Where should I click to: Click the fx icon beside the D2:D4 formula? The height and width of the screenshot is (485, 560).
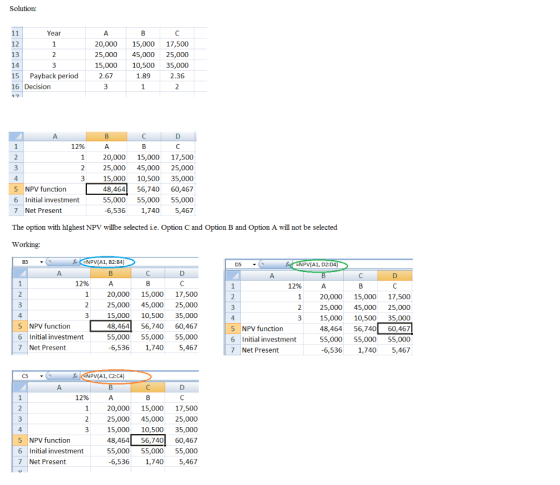pos(288,264)
